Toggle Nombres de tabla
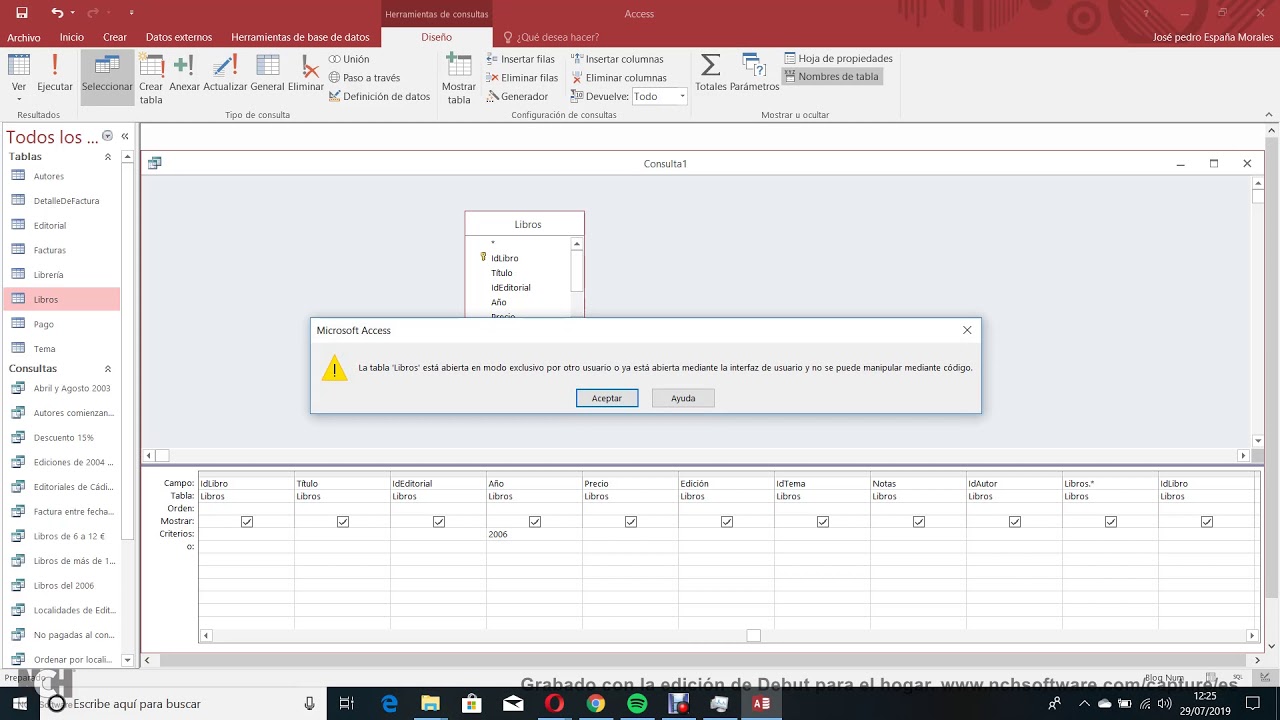 pos(831,77)
